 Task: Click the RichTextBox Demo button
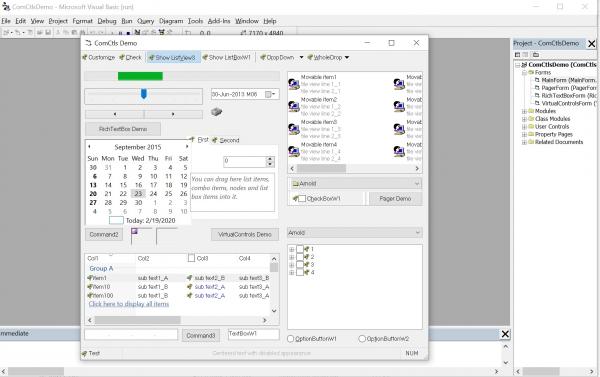(123, 129)
